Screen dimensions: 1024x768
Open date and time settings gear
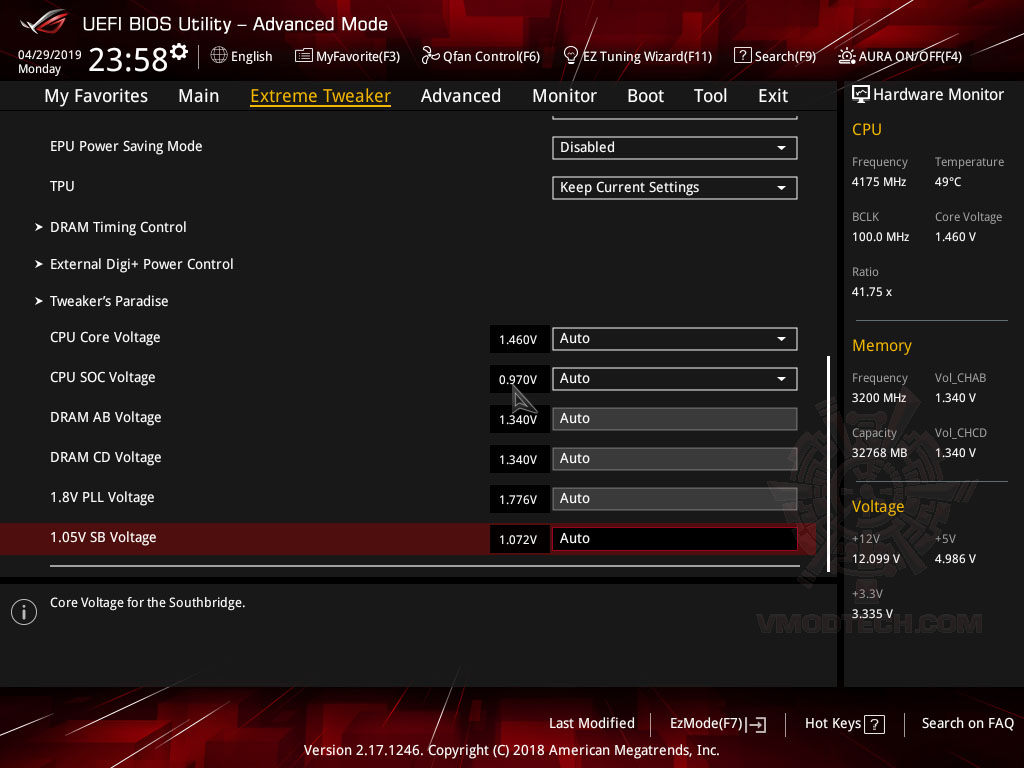pos(179,52)
